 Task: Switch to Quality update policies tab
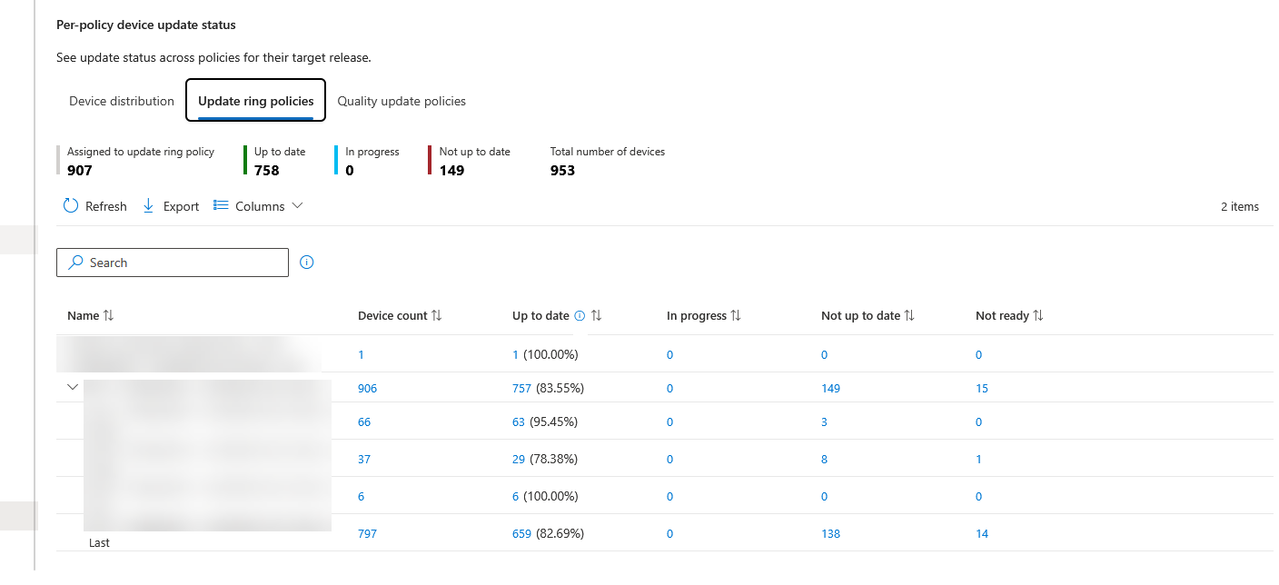coord(401,101)
